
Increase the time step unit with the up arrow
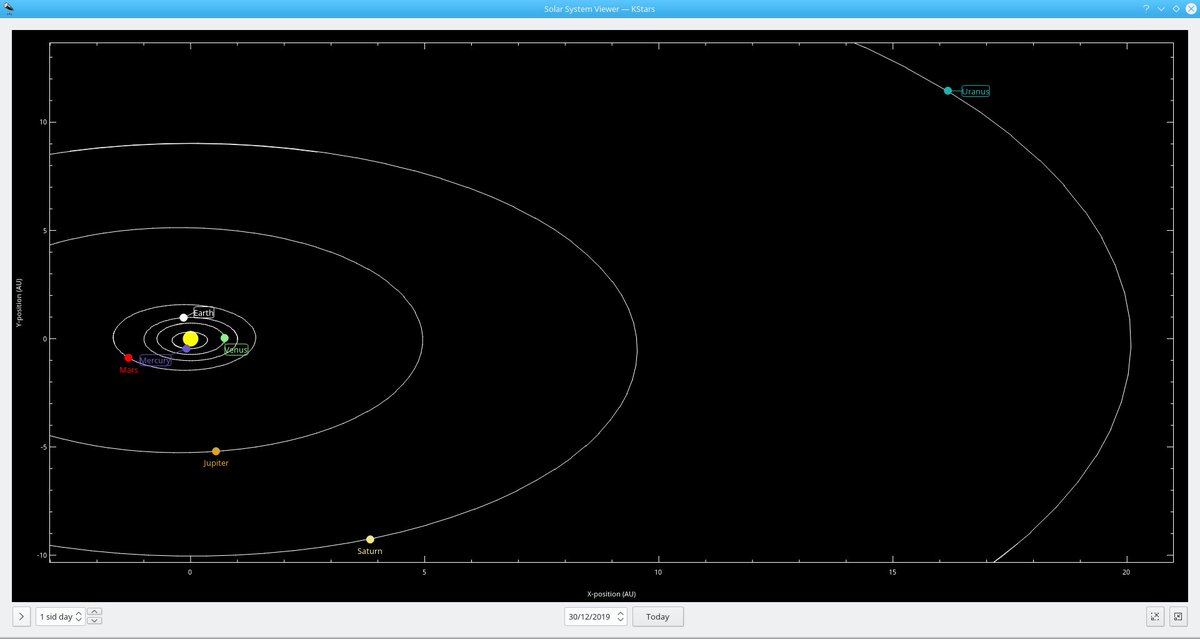pos(94,612)
